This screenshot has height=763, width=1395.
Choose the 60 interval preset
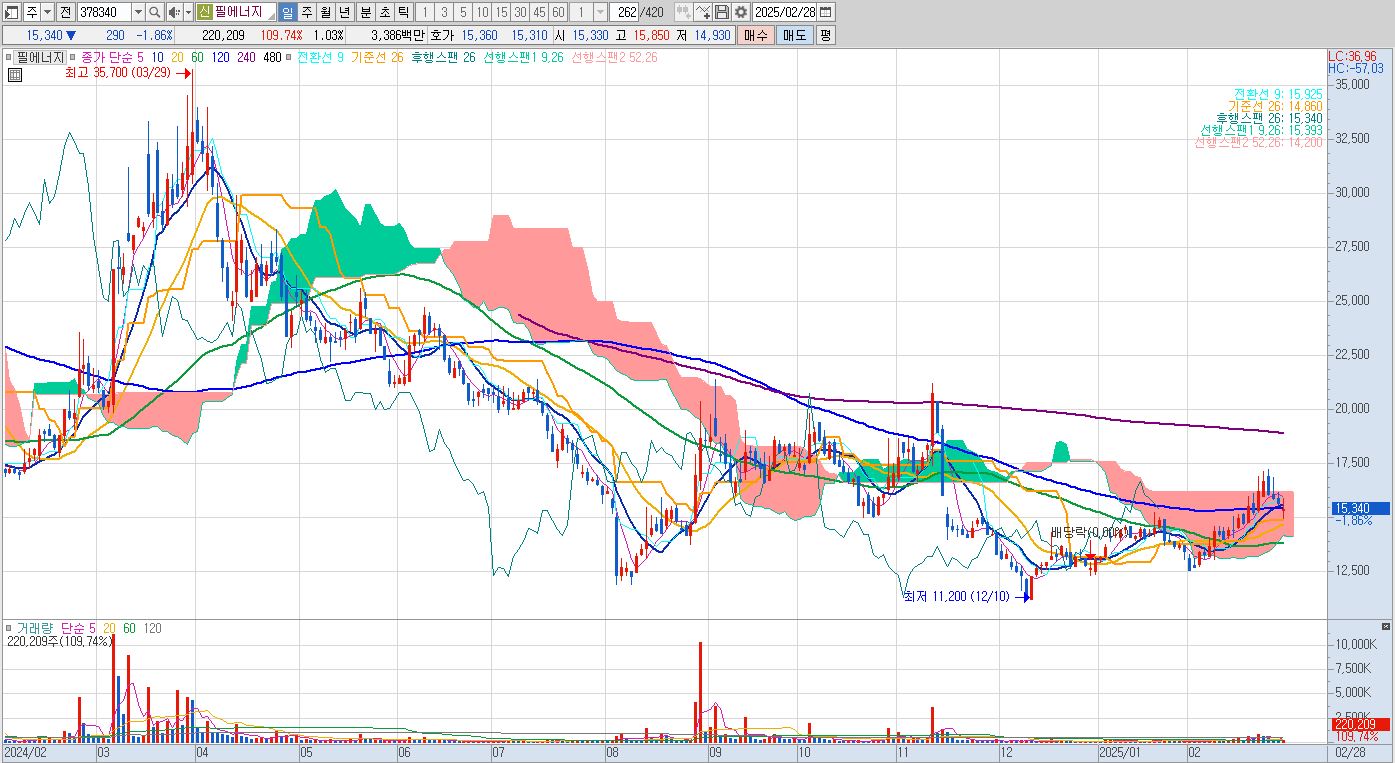coord(558,12)
